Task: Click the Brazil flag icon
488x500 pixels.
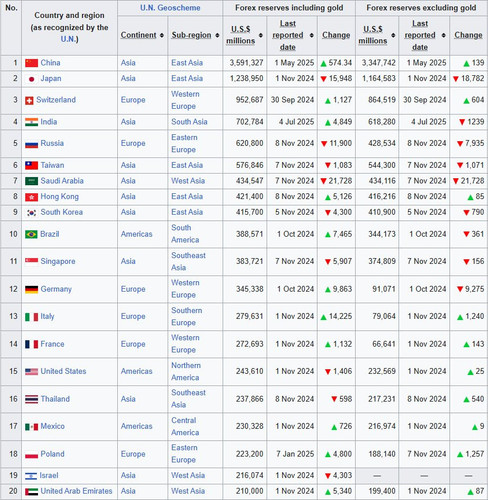Action: pos(31,234)
